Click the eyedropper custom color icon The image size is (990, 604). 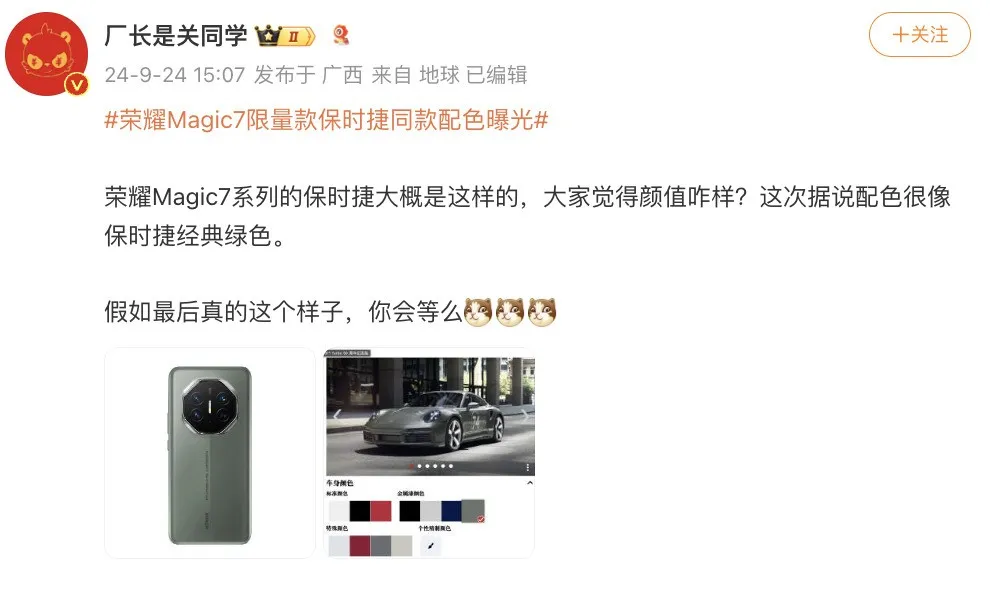point(431,545)
